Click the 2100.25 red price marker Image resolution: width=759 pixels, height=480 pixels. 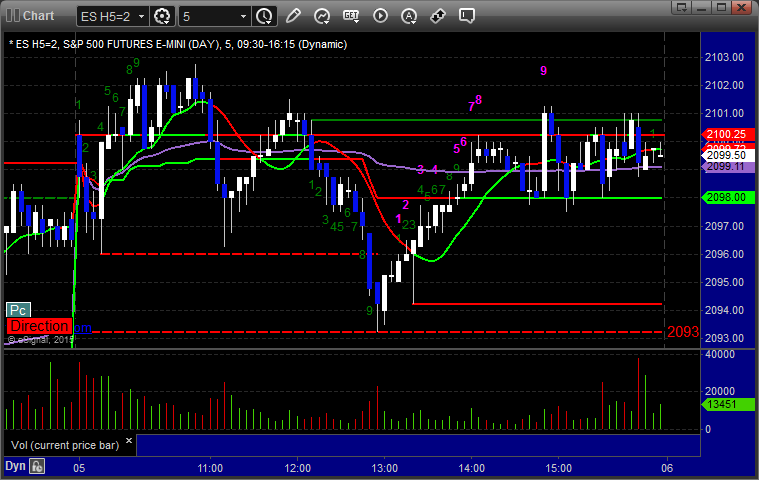coord(728,135)
